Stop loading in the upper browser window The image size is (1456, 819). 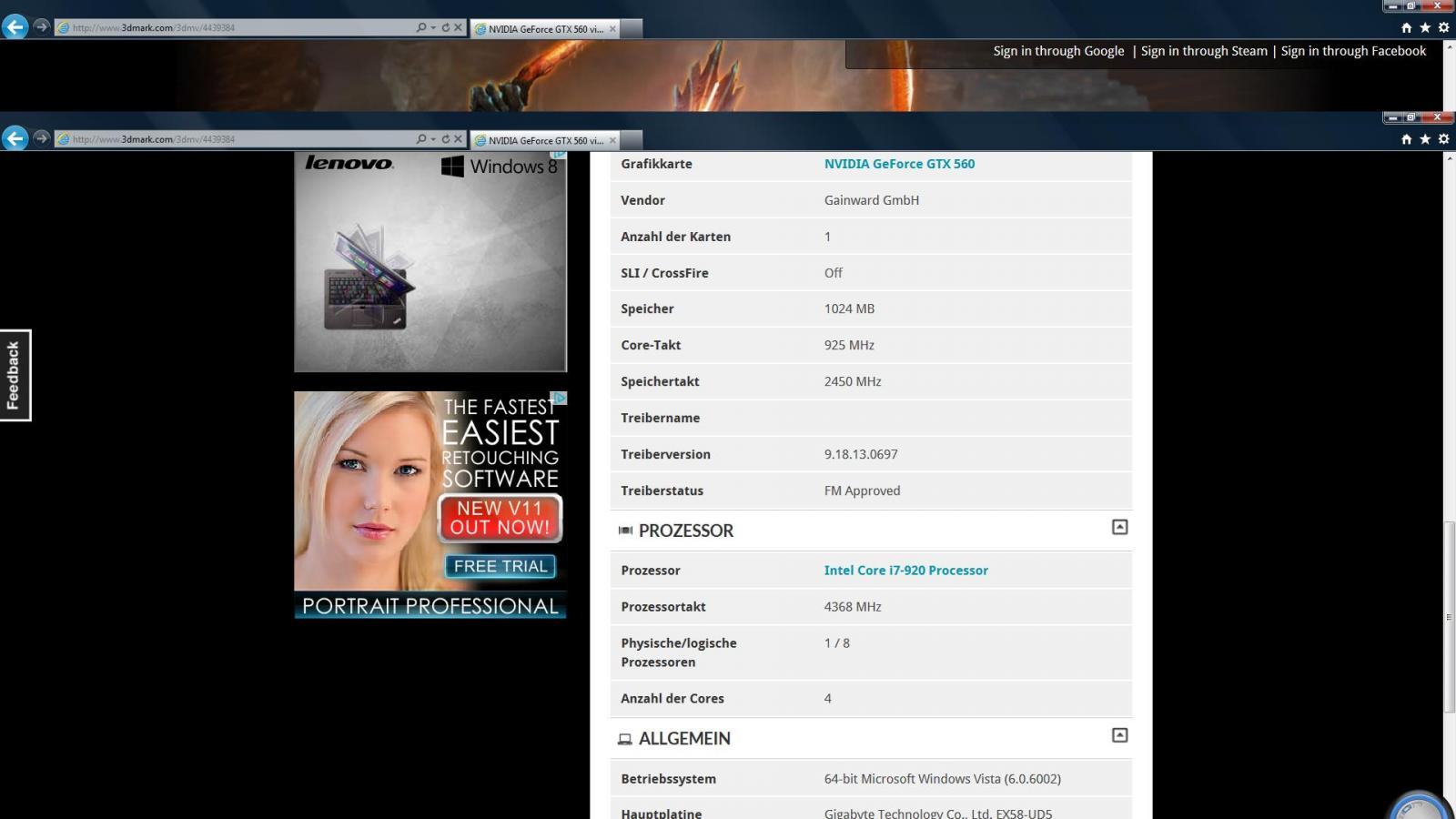459,27
